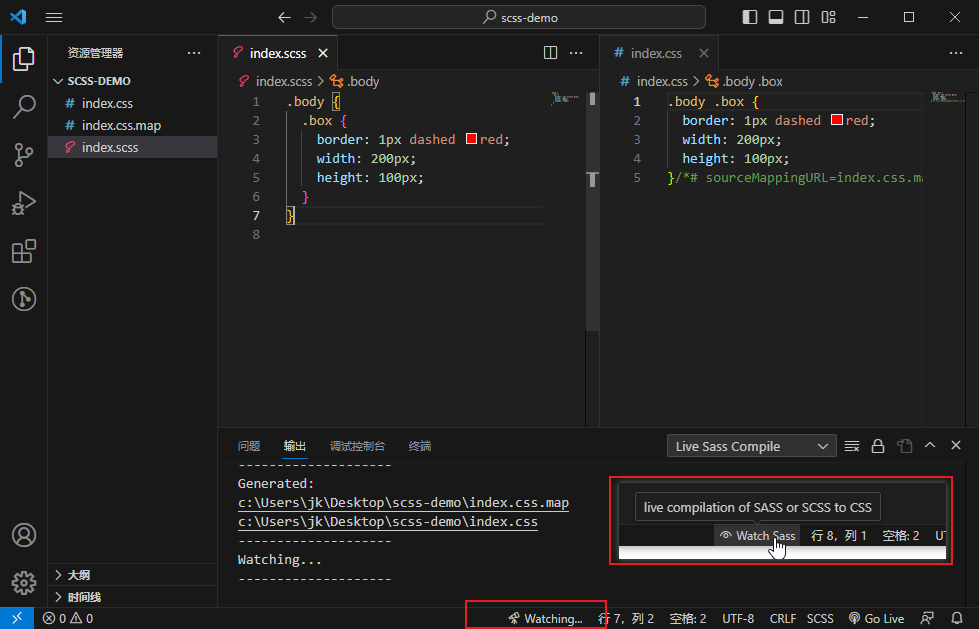Close the index.css tab

point(704,53)
